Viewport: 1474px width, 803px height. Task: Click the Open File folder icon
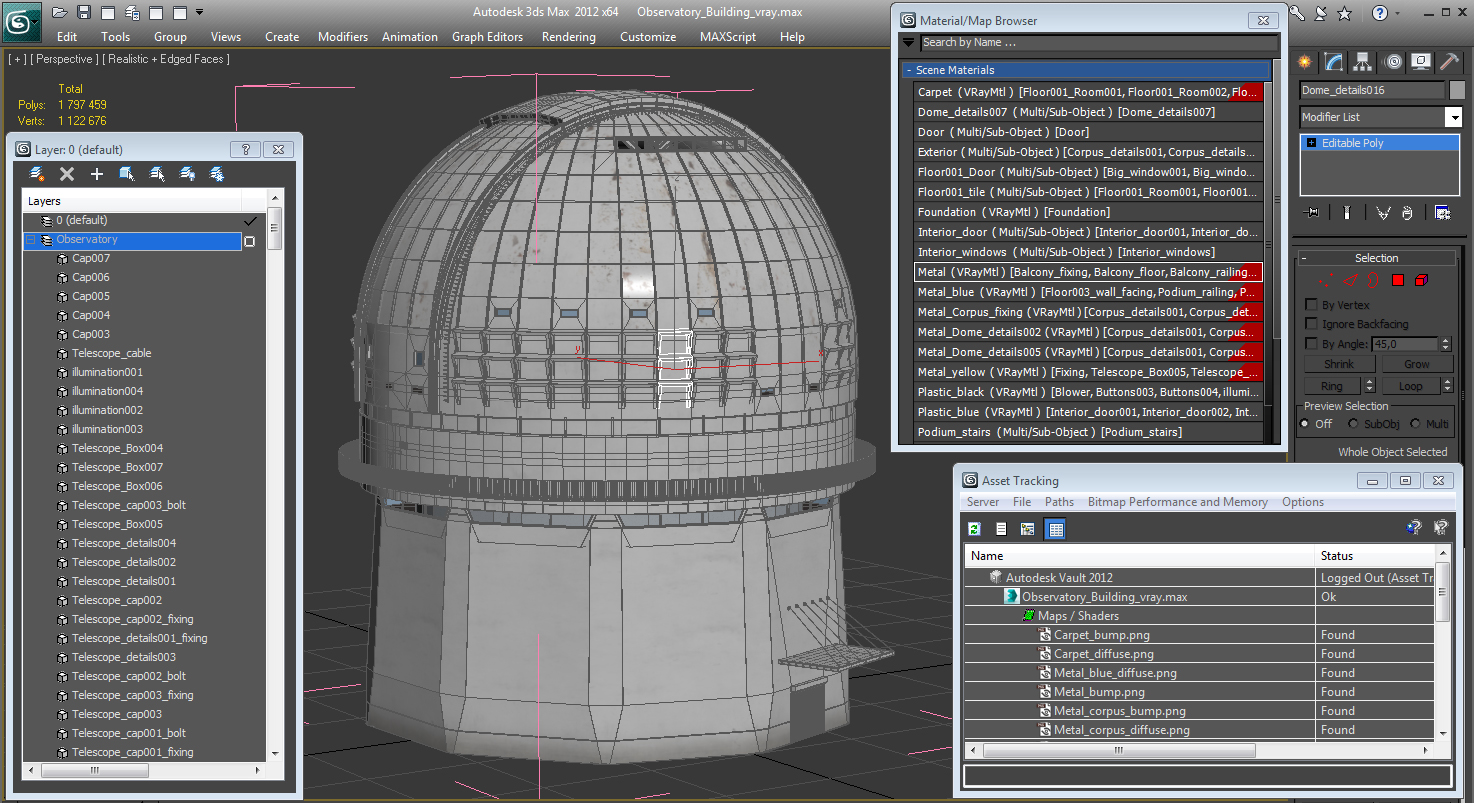pos(60,12)
